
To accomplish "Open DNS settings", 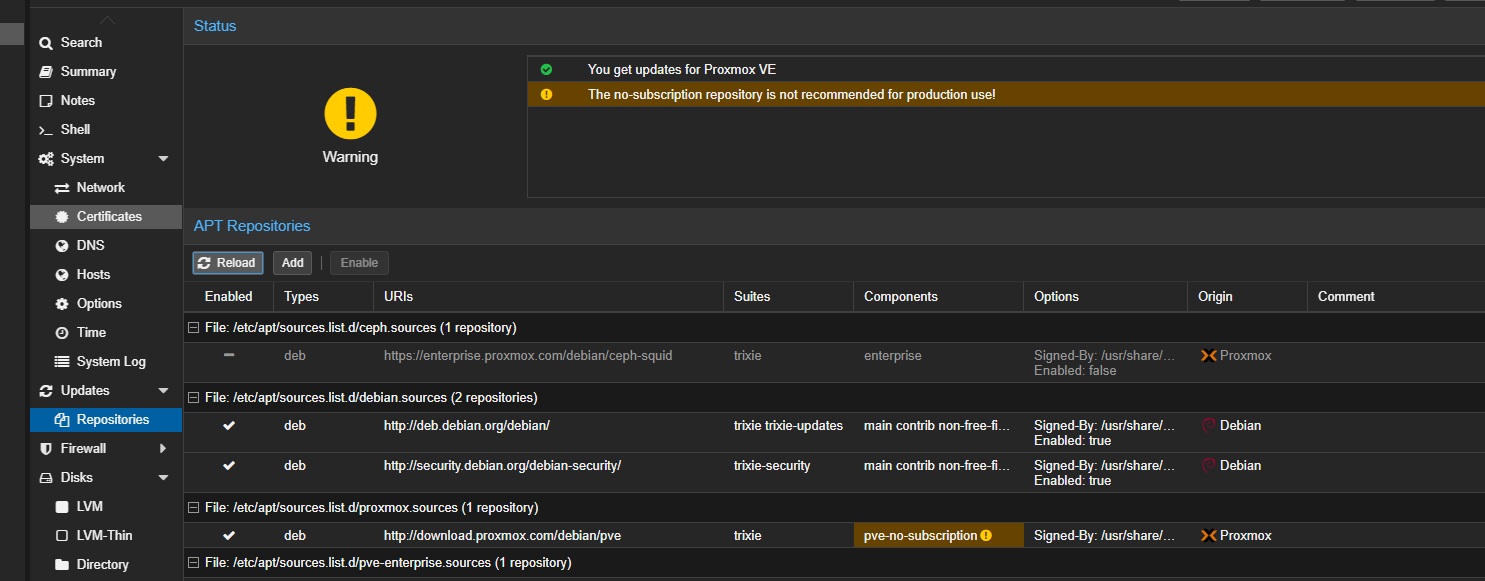I will pos(106,246).
